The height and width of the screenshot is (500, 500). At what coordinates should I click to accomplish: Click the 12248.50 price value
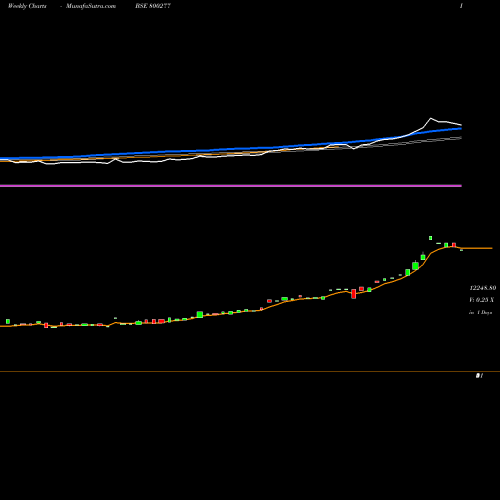(x=483, y=288)
